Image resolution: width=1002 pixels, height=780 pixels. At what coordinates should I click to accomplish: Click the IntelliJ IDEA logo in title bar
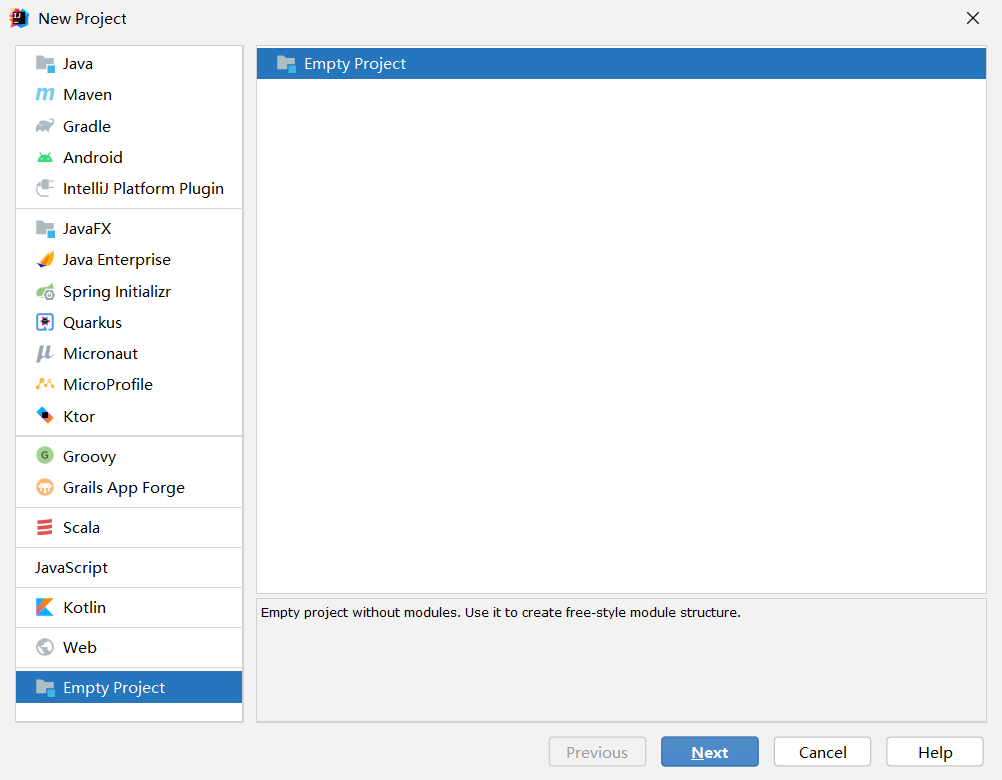(x=19, y=18)
